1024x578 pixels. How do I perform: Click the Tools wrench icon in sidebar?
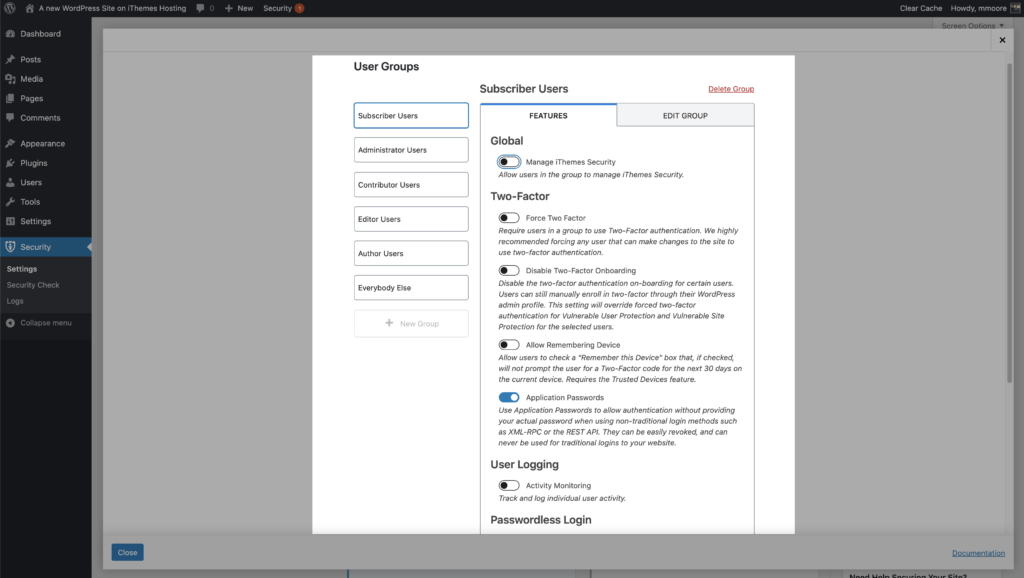[x=10, y=202]
